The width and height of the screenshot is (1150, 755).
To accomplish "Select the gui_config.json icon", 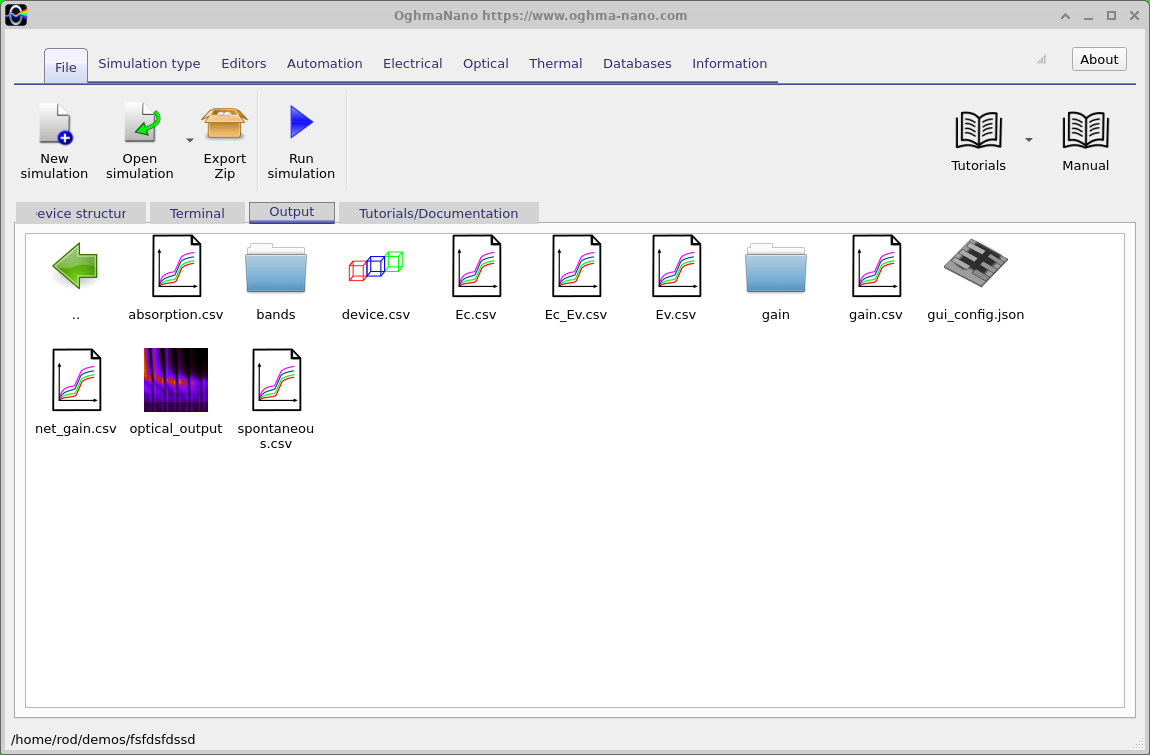I will pyautogui.click(x=975, y=262).
